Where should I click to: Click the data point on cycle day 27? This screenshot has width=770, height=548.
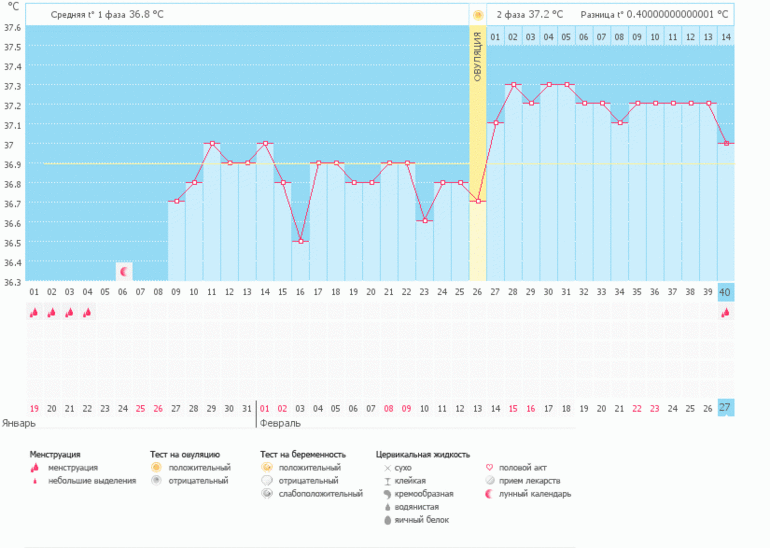496,123
